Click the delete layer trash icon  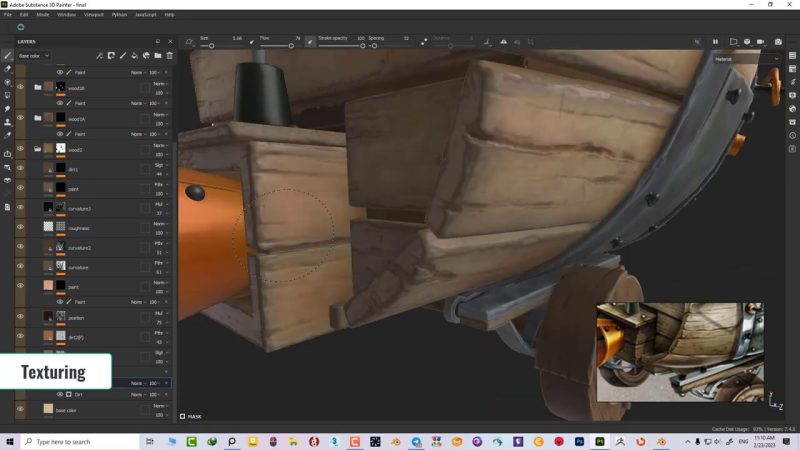tap(170, 56)
